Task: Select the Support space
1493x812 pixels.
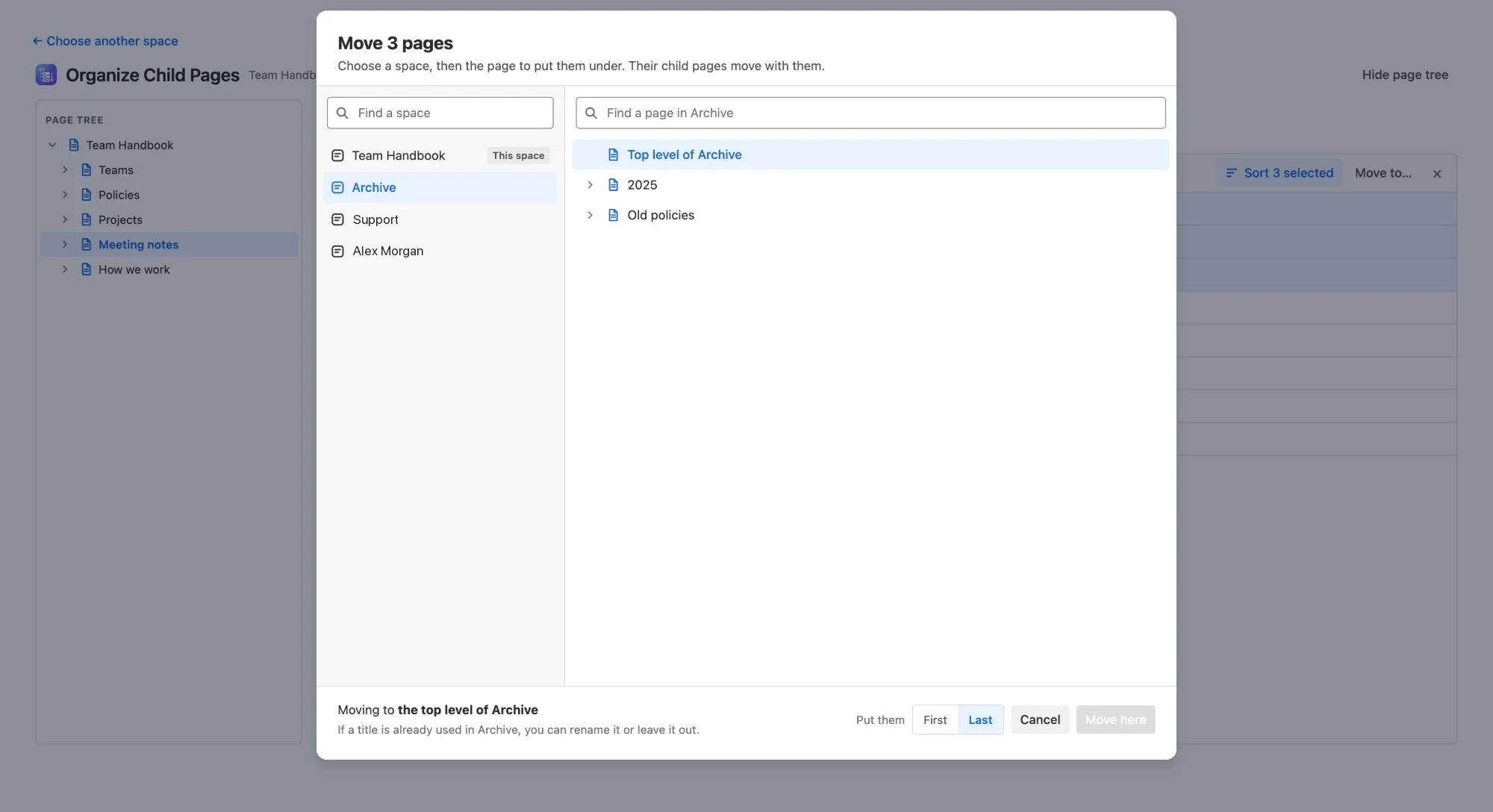Action: (440, 219)
